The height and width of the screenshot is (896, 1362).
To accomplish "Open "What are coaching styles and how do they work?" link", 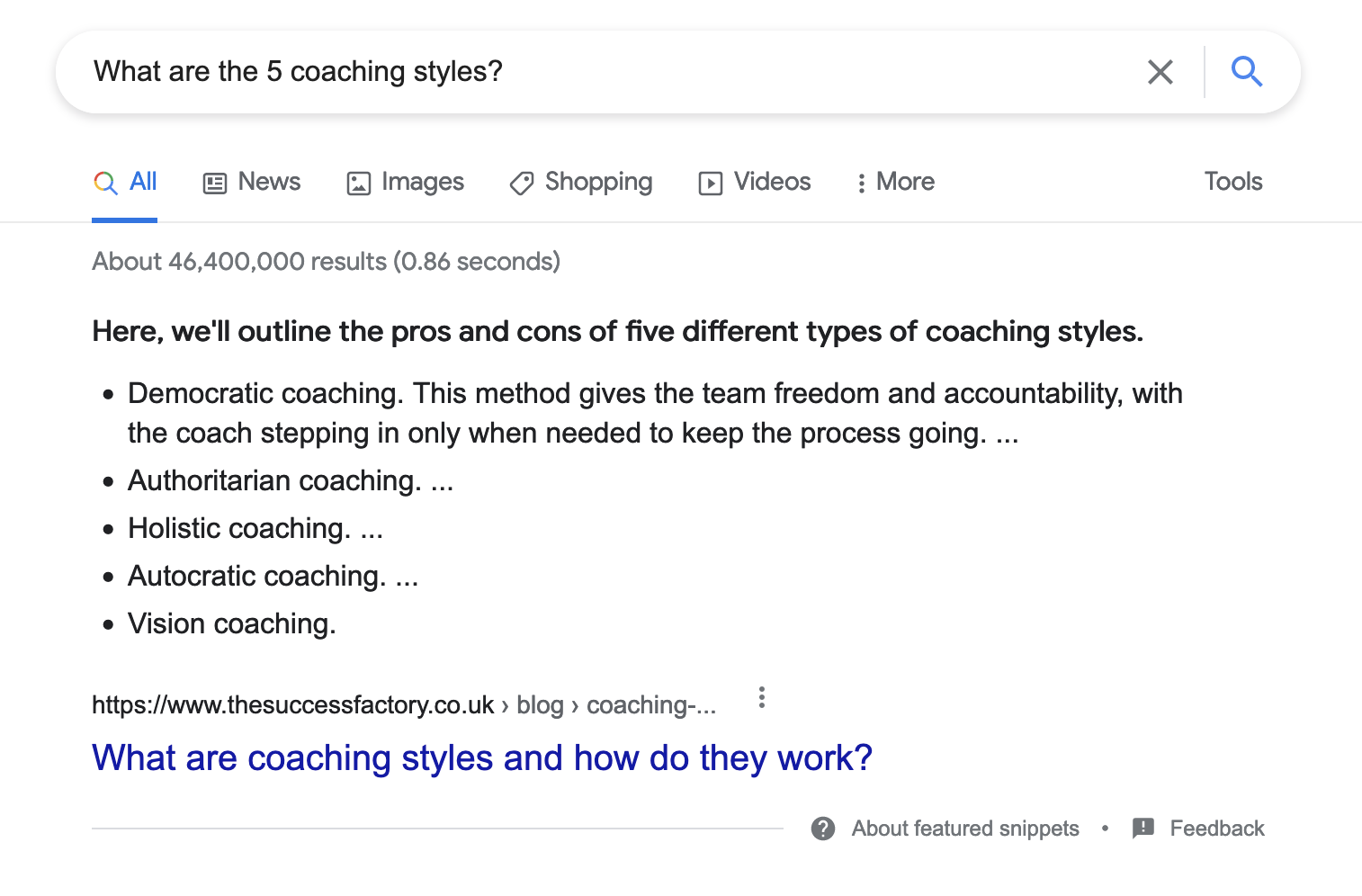I will click(x=482, y=758).
